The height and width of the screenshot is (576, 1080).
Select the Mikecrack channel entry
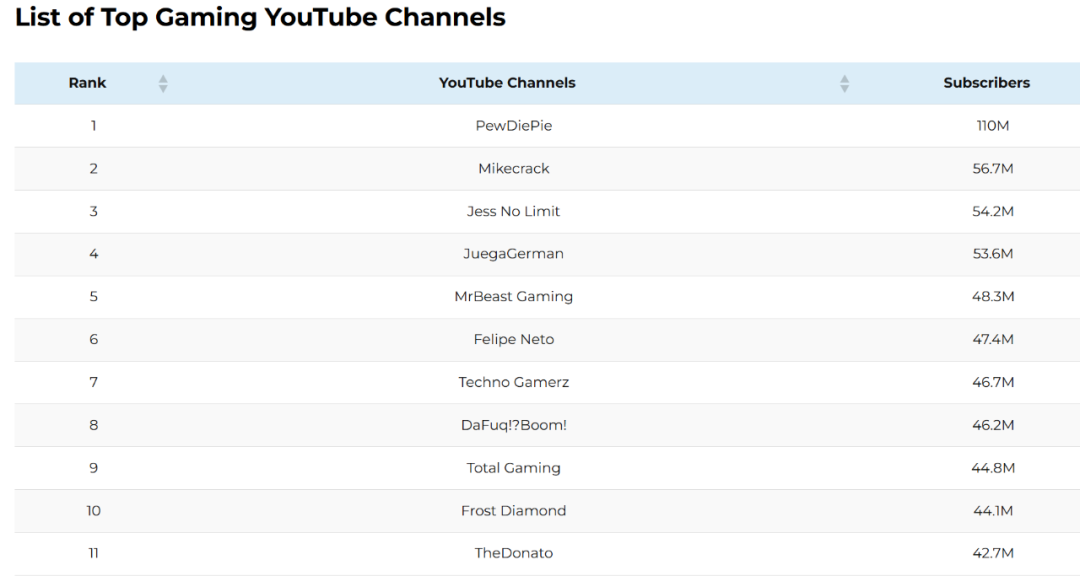click(x=513, y=169)
